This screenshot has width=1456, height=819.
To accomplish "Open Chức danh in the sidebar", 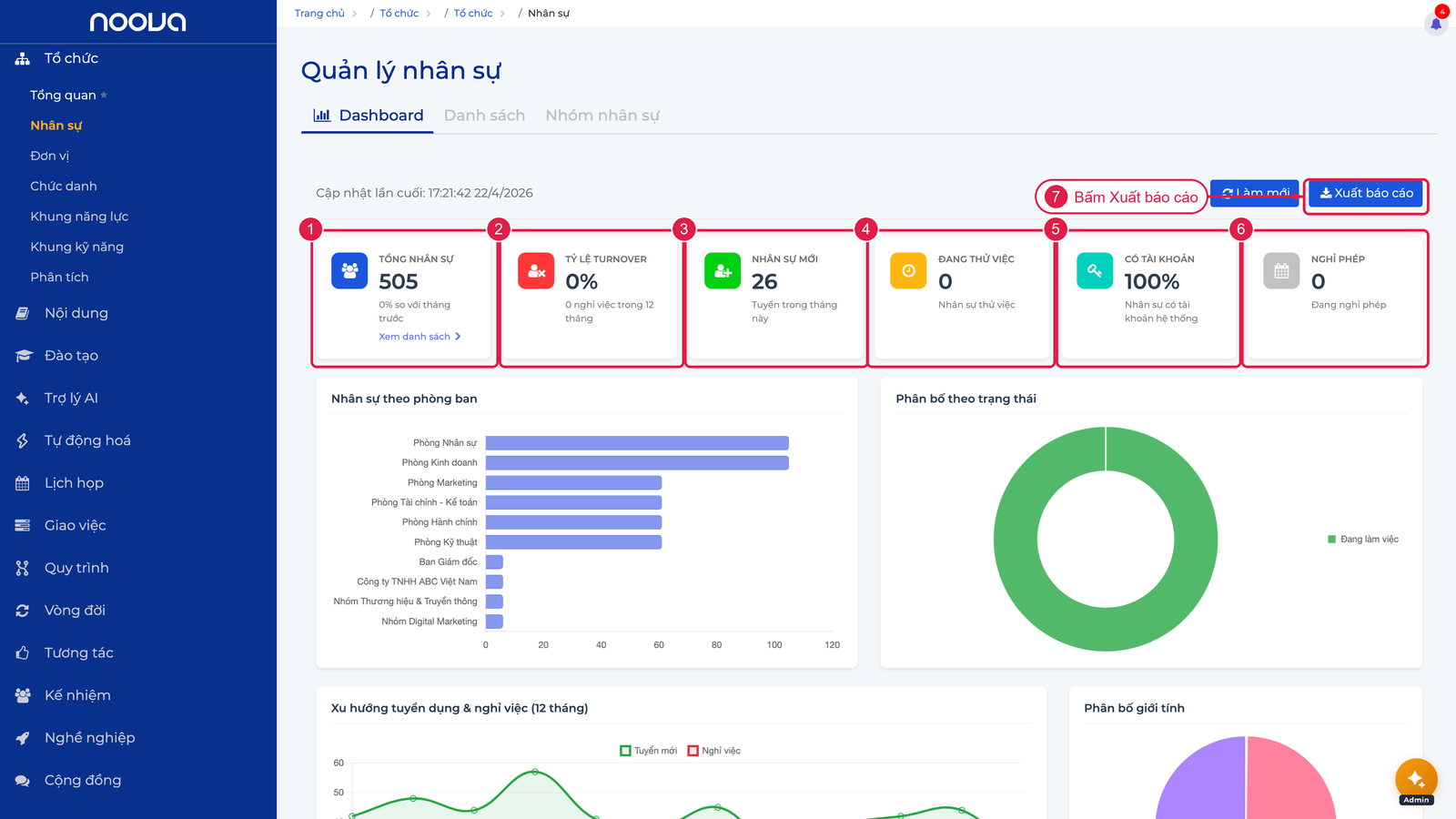I will click(x=64, y=186).
